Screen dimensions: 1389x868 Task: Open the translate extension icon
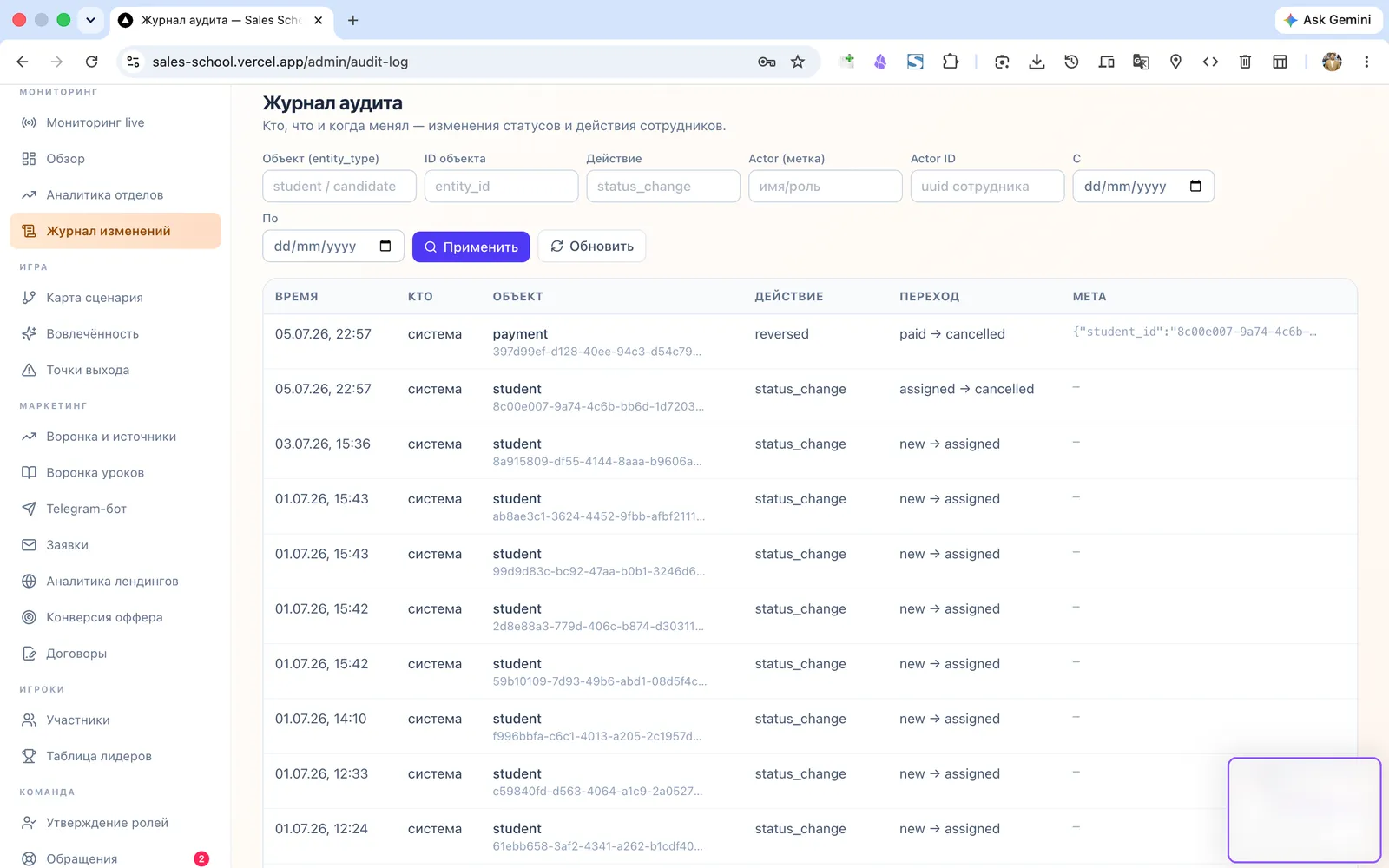(1141, 62)
